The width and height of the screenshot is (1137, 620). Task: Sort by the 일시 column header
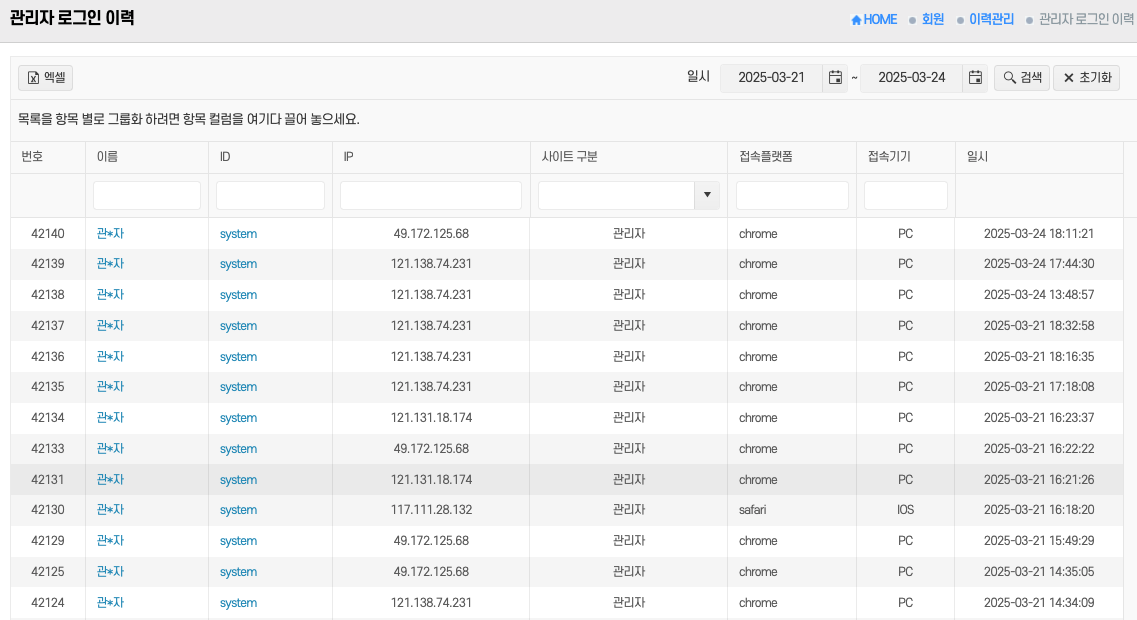977,157
